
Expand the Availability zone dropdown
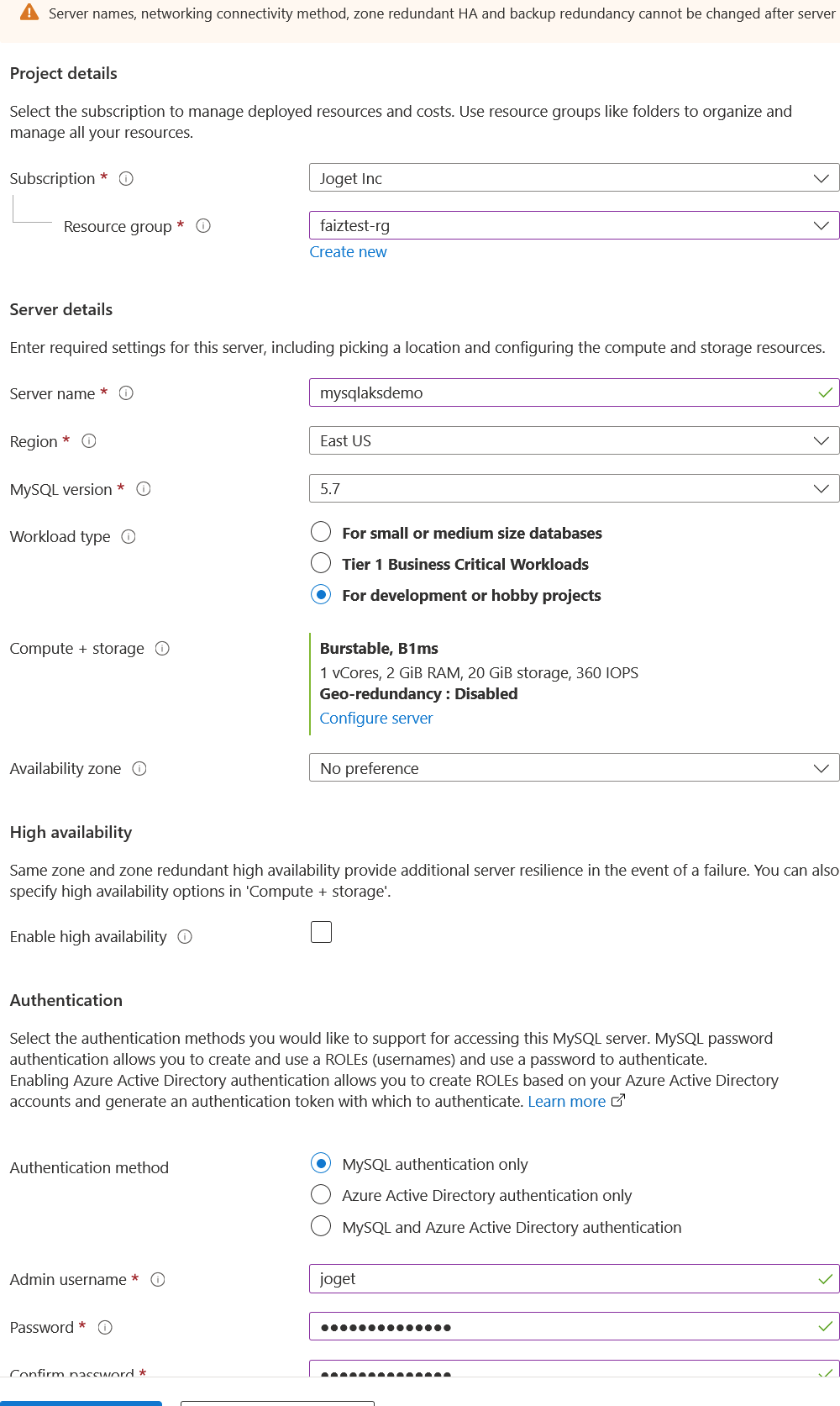point(574,768)
